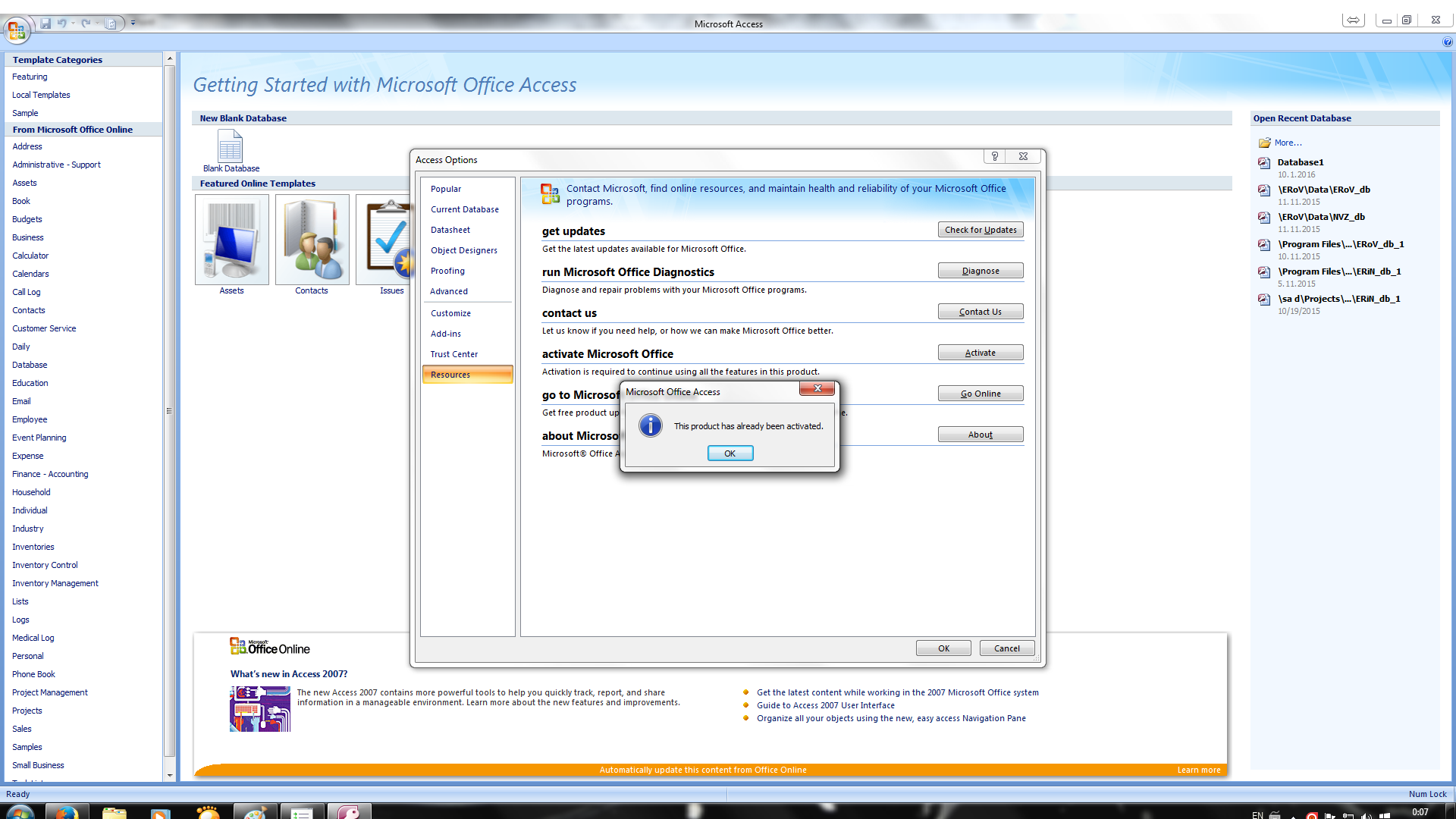
Task: Expand the Customize Quick Access Toolbar dropdown
Action: (133, 24)
